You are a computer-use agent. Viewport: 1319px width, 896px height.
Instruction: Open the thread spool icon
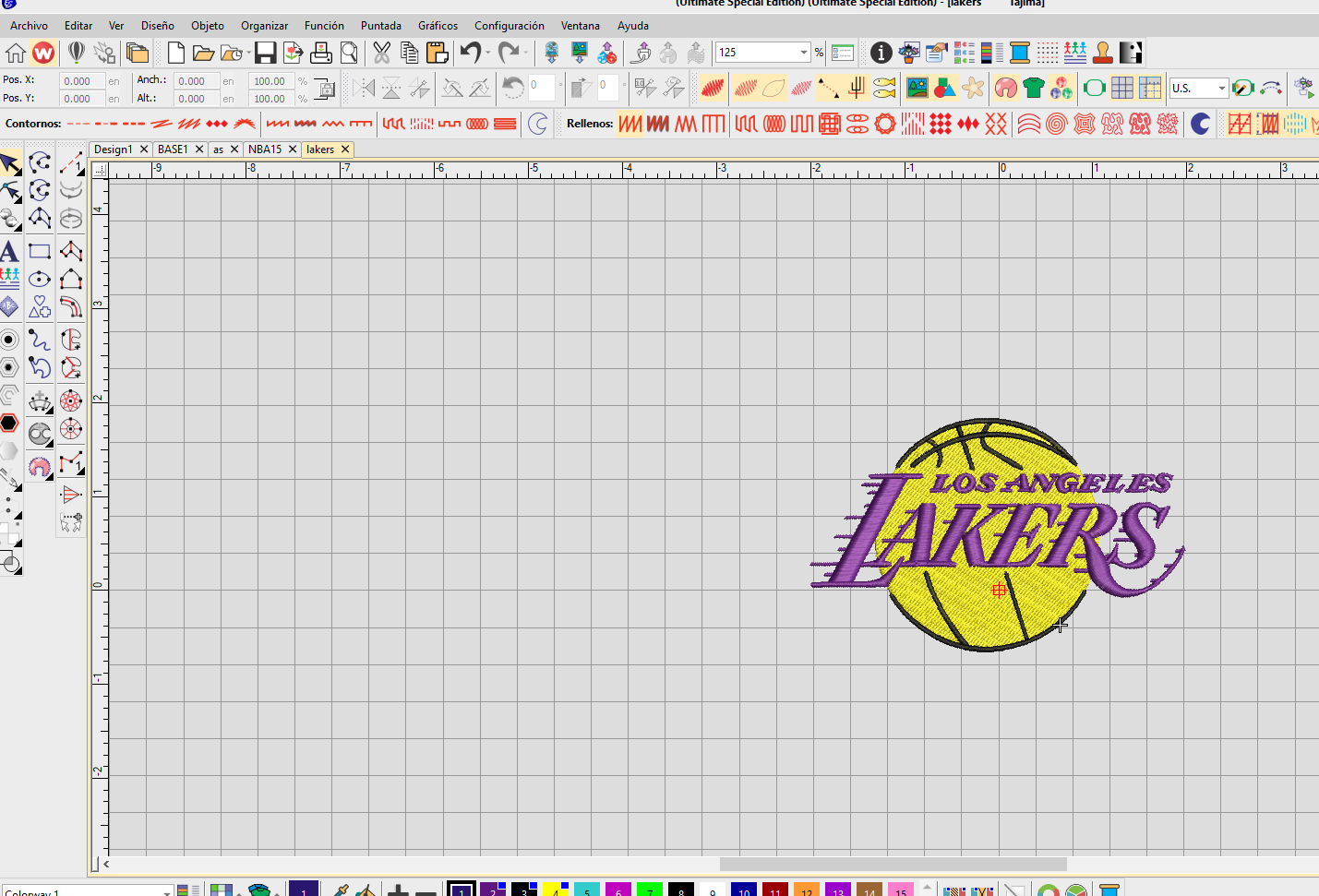tap(1020, 53)
